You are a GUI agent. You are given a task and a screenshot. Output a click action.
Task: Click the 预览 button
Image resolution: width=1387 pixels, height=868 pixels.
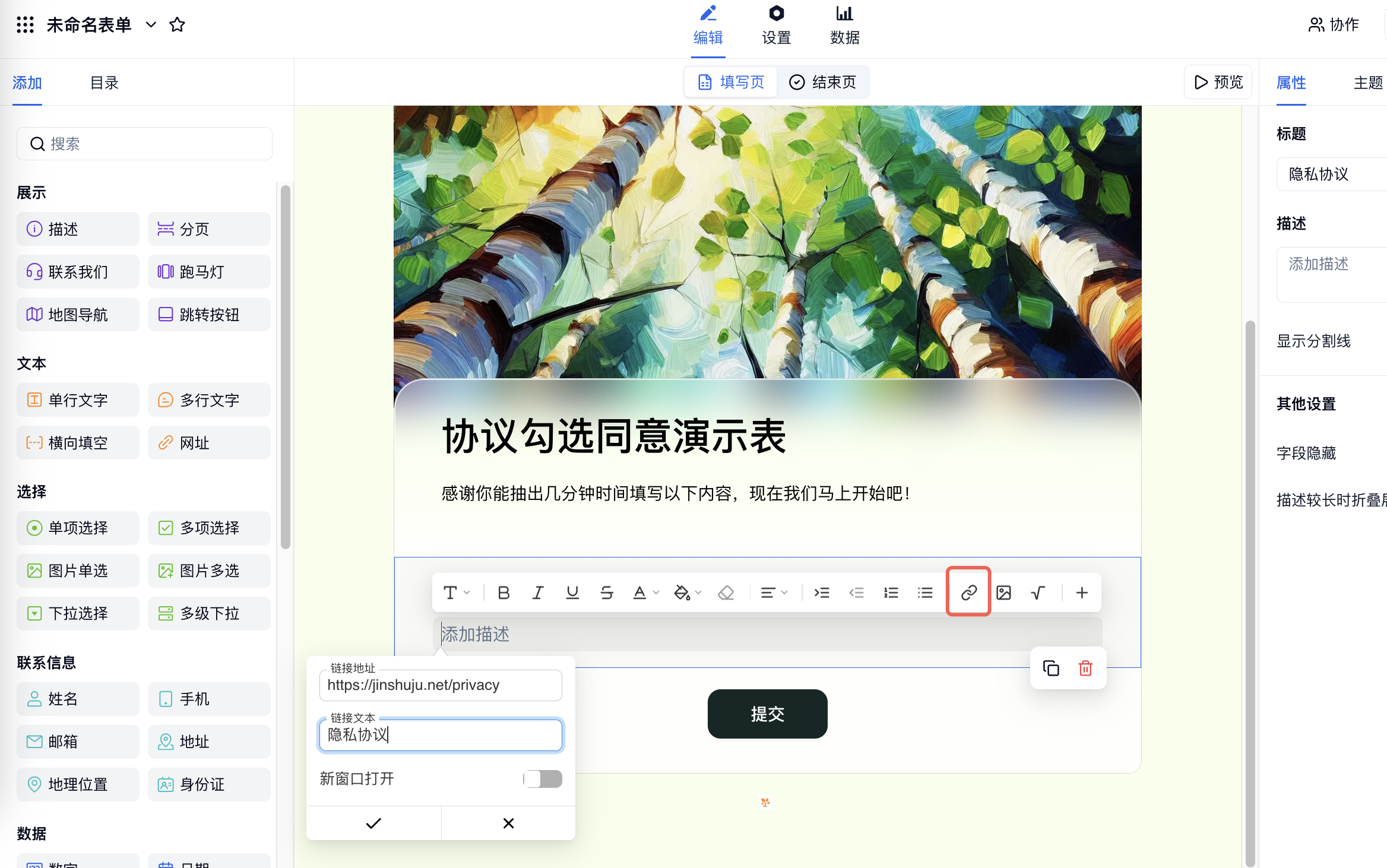pyautogui.click(x=1218, y=82)
